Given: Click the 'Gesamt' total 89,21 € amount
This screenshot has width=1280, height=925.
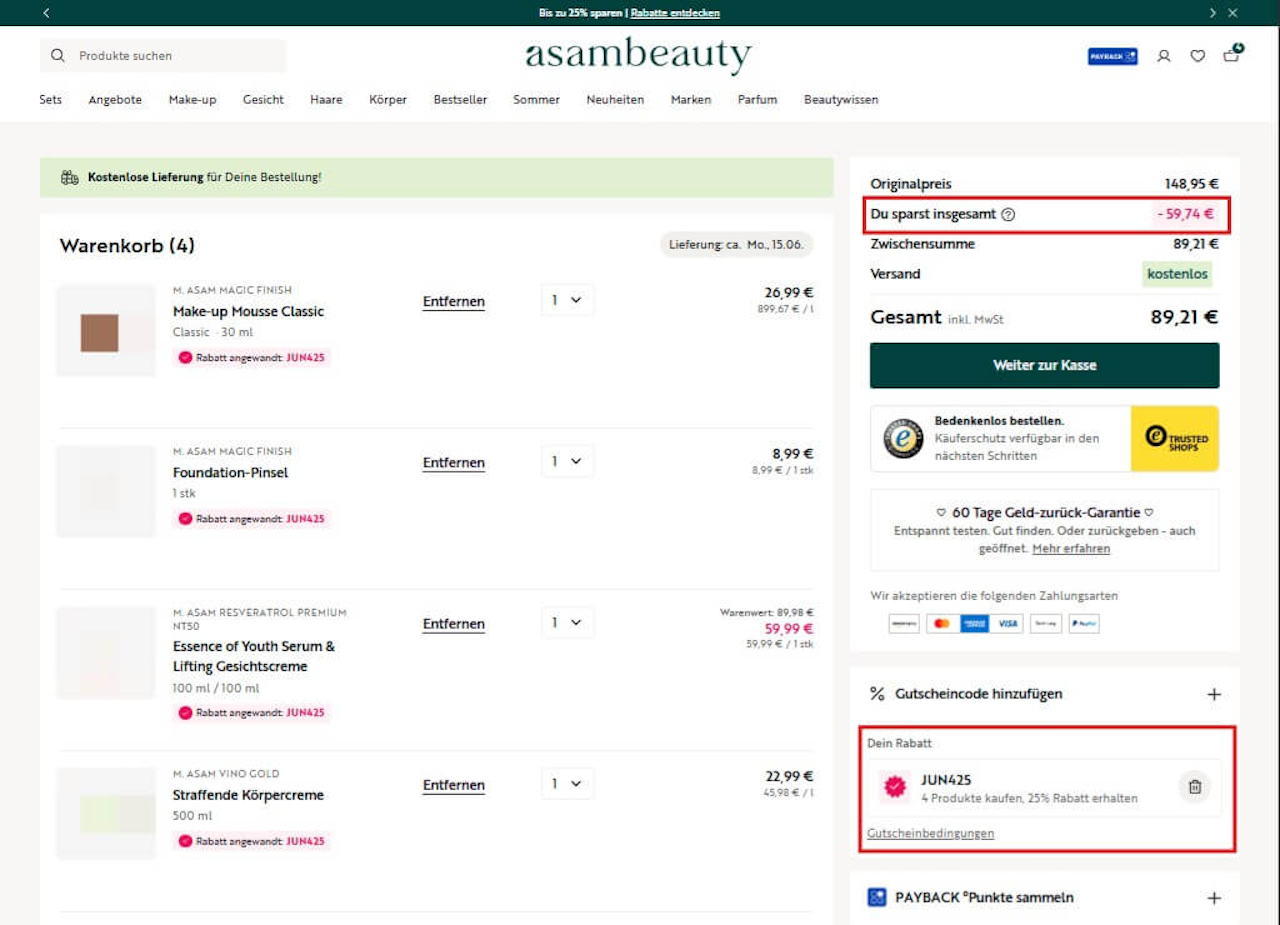Looking at the screenshot, I should pos(1183,317).
